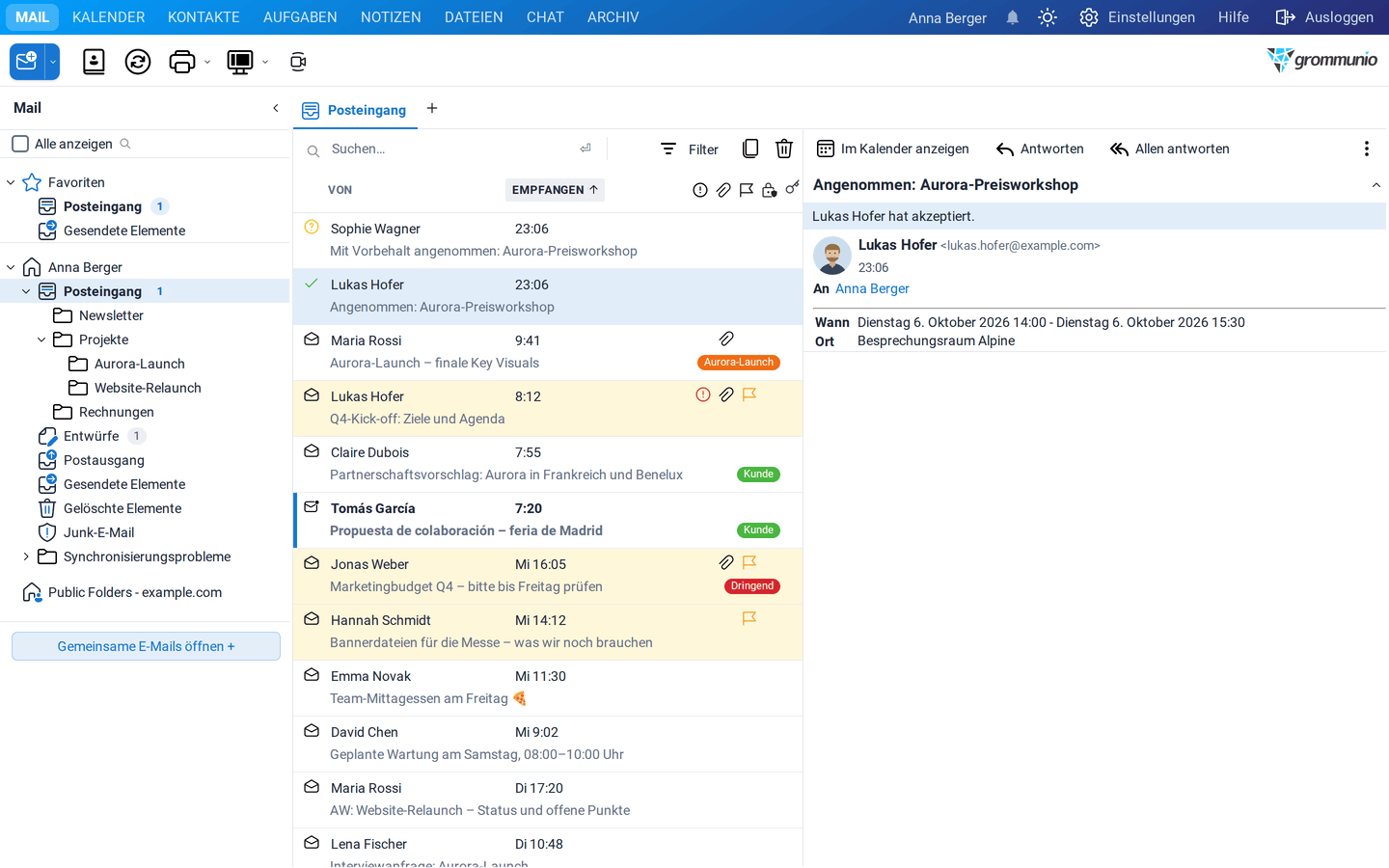Click the printer icon in the toolbar
The height and width of the screenshot is (868, 1389).
pyautogui.click(x=181, y=62)
